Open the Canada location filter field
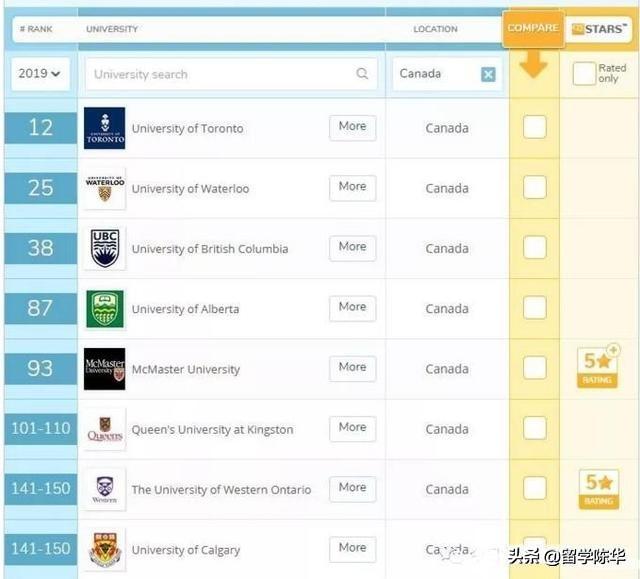 447,74
